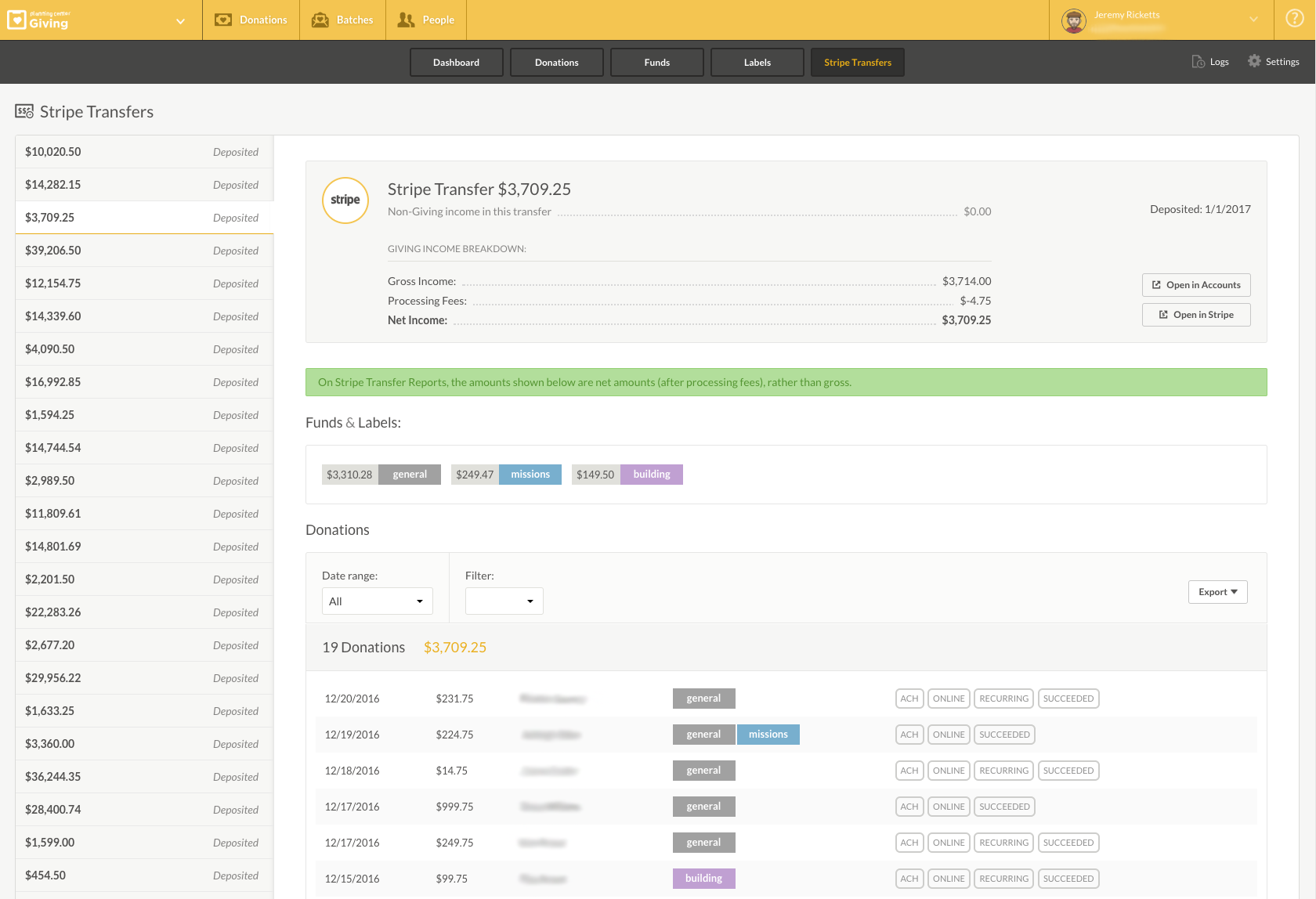Switch to the Dashboard tab

(456, 63)
